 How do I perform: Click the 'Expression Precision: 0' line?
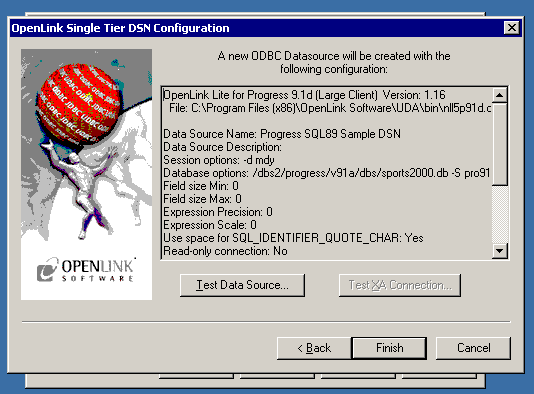[218, 212]
